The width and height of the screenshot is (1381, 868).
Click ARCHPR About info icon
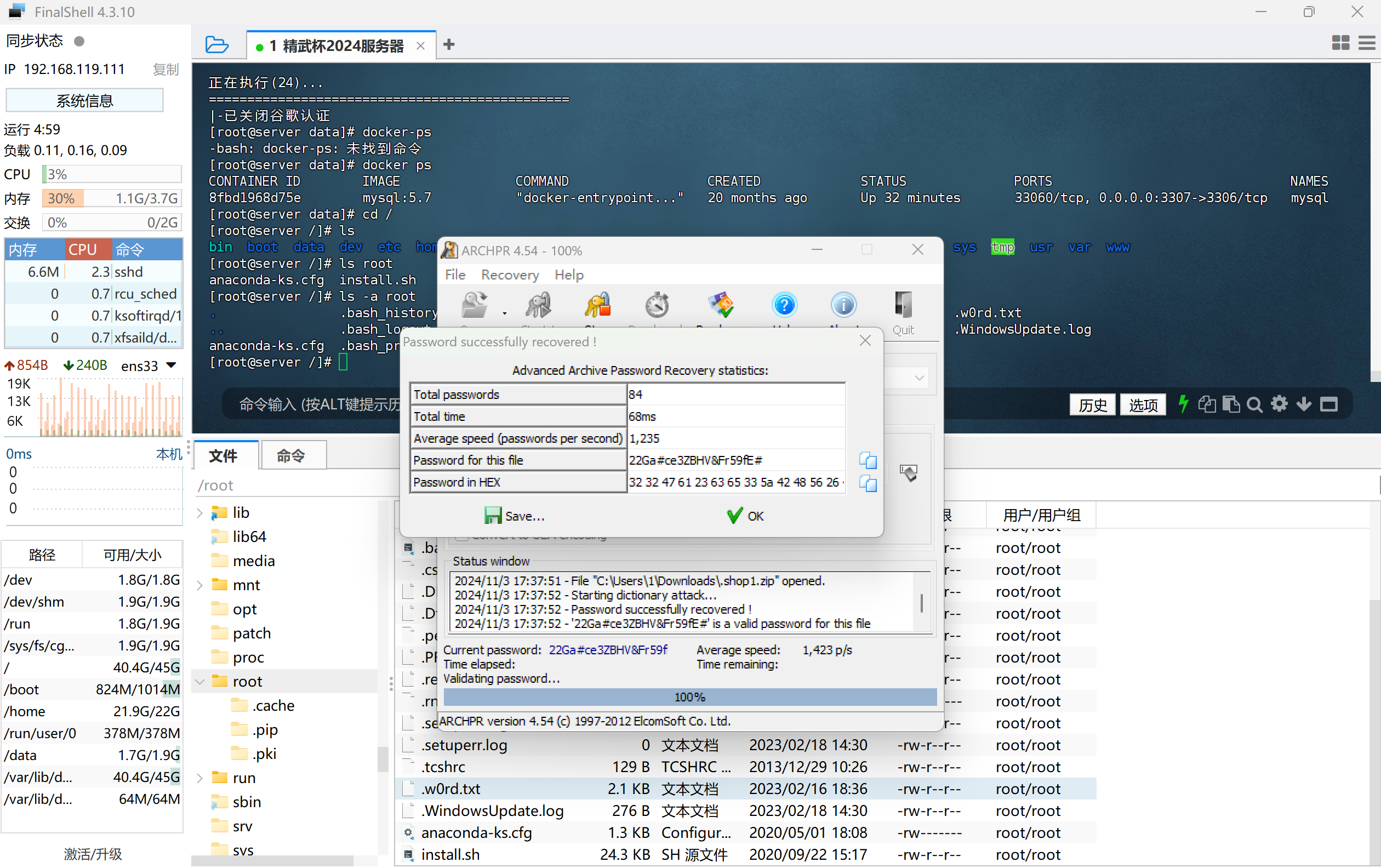(x=843, y=305)
